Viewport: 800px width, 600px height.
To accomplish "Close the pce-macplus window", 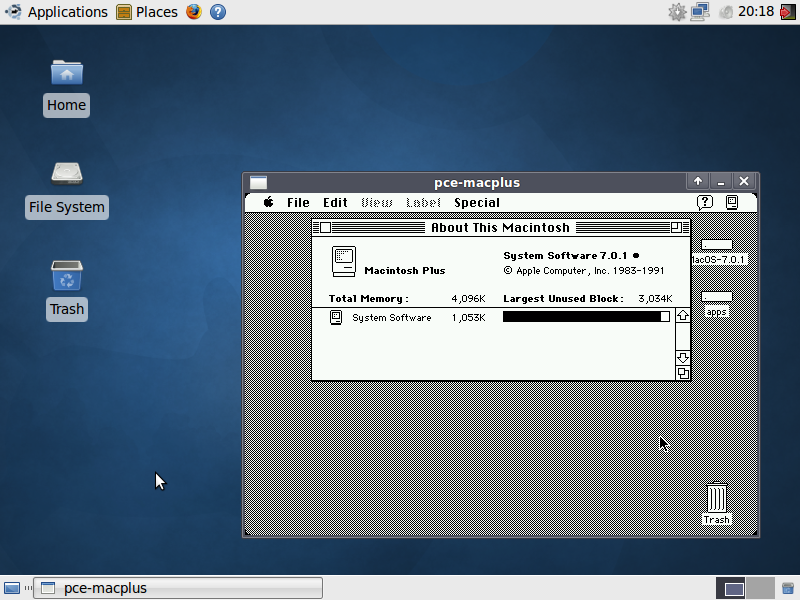I will 744,181.
